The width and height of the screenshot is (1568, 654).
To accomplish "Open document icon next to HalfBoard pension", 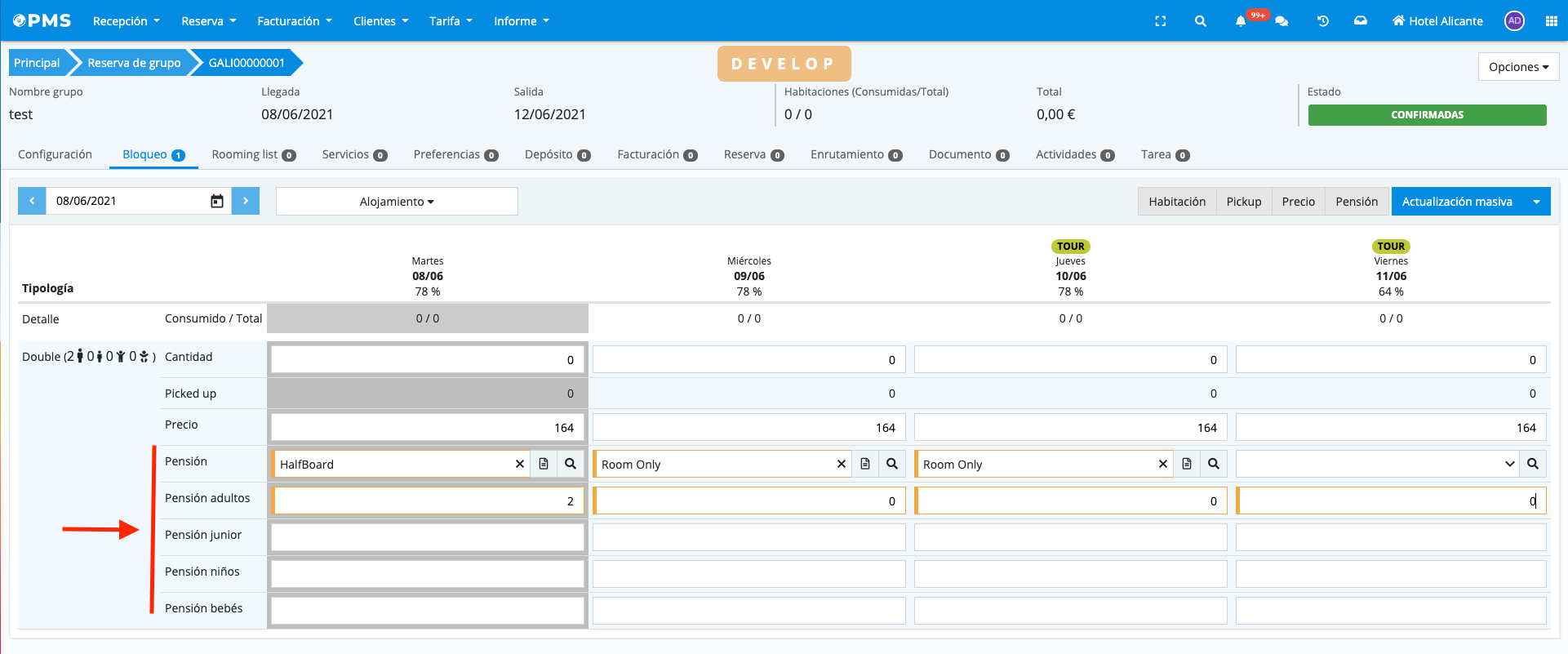I will point(544,464).
